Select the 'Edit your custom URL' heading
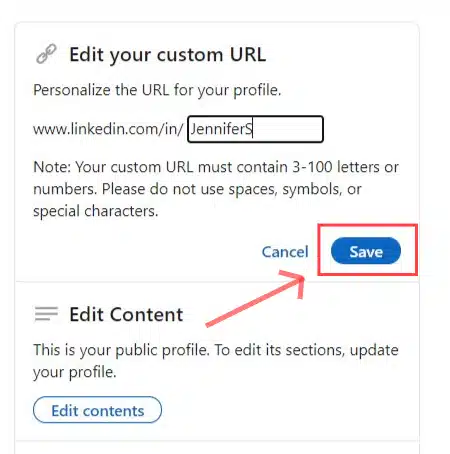 168,55
